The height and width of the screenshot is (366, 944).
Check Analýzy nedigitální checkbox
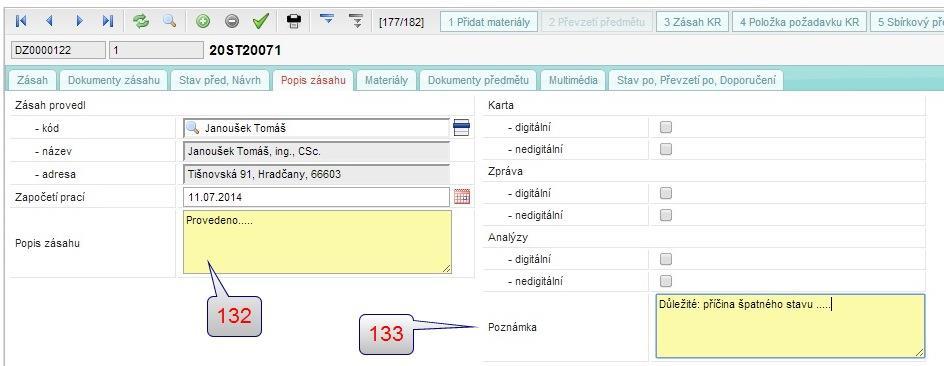[666, 281]
